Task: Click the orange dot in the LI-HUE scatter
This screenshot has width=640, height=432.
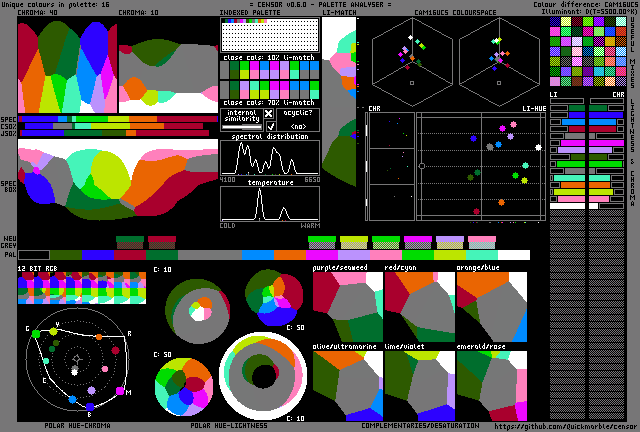Action: (x=501, y=202)
